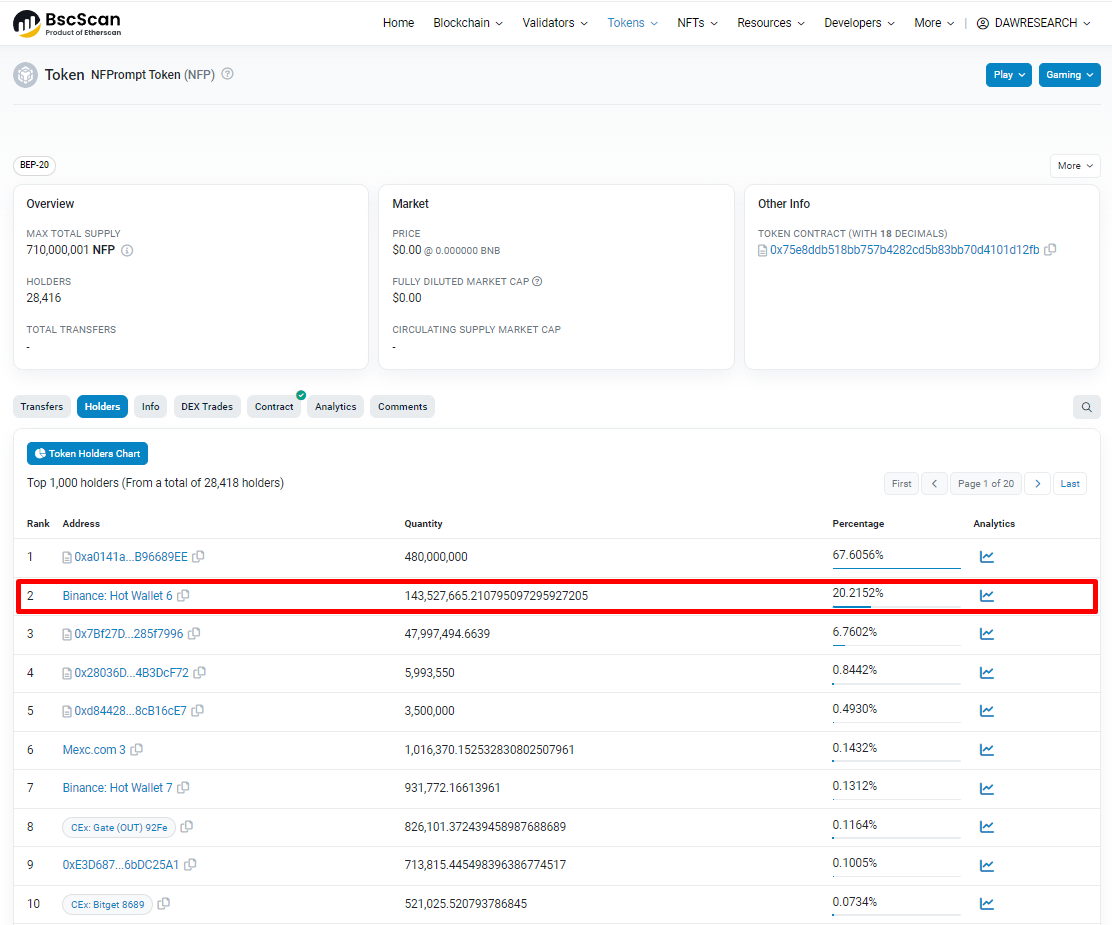Expand the Tokens menu
The width and height of the screenshot is (1112, 925).
pyautogui.click(x=633, y=23)
